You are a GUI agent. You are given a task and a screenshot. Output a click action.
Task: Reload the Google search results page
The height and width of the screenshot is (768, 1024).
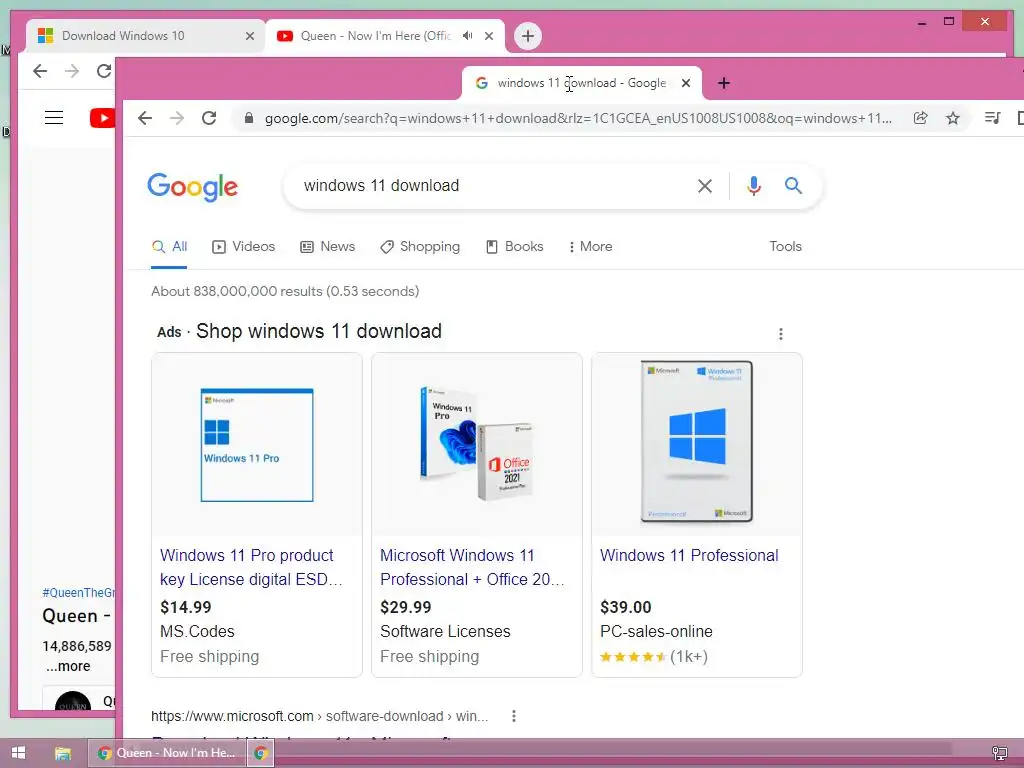tap(209, 118)
